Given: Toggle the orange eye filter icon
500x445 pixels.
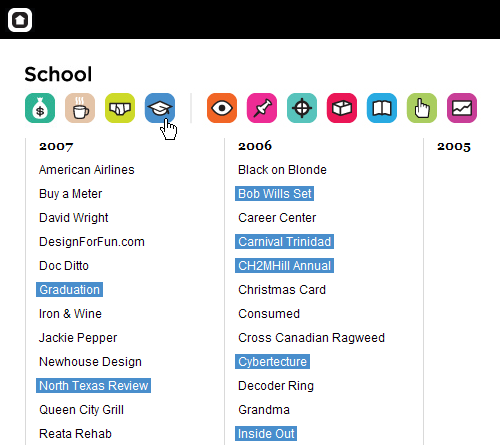Looking at the screenshot, I should point(222,108).
